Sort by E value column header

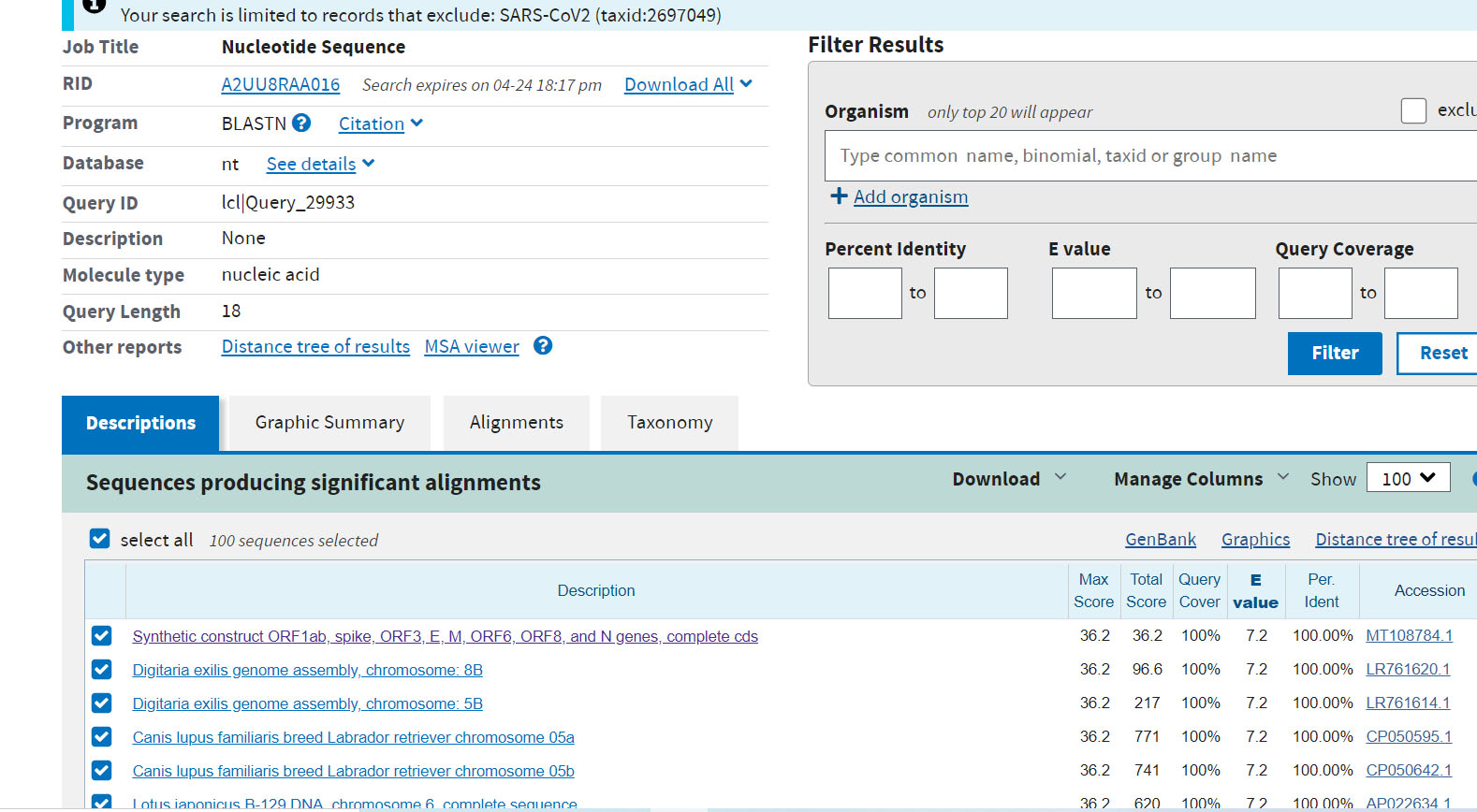pyautogui.click(x=1255, y=591)
